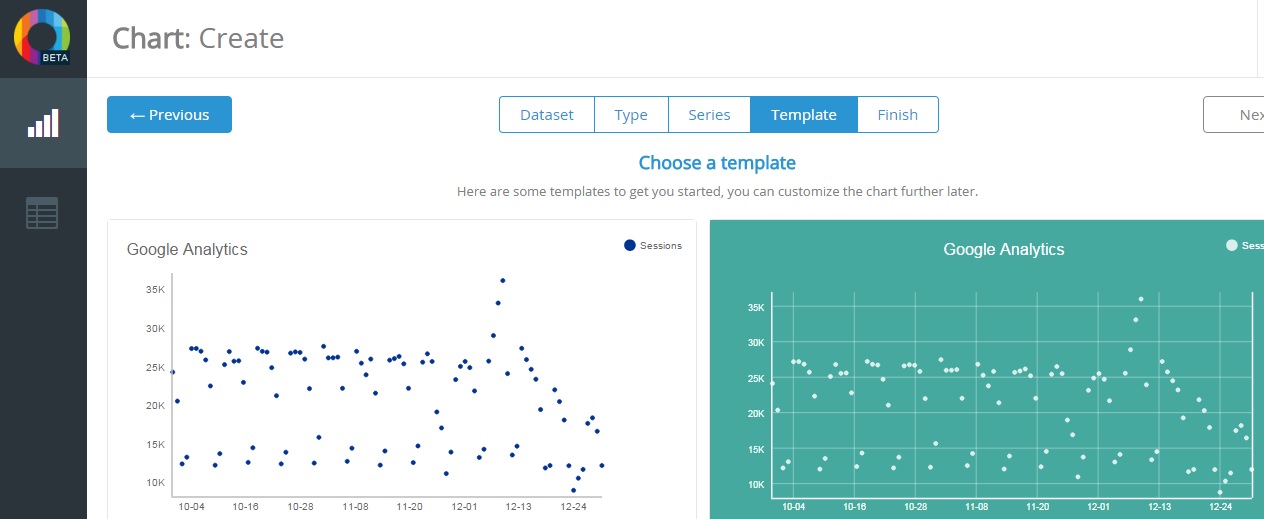
Task: Open the datasets table icon in sidebar
Action: point(42,213)
